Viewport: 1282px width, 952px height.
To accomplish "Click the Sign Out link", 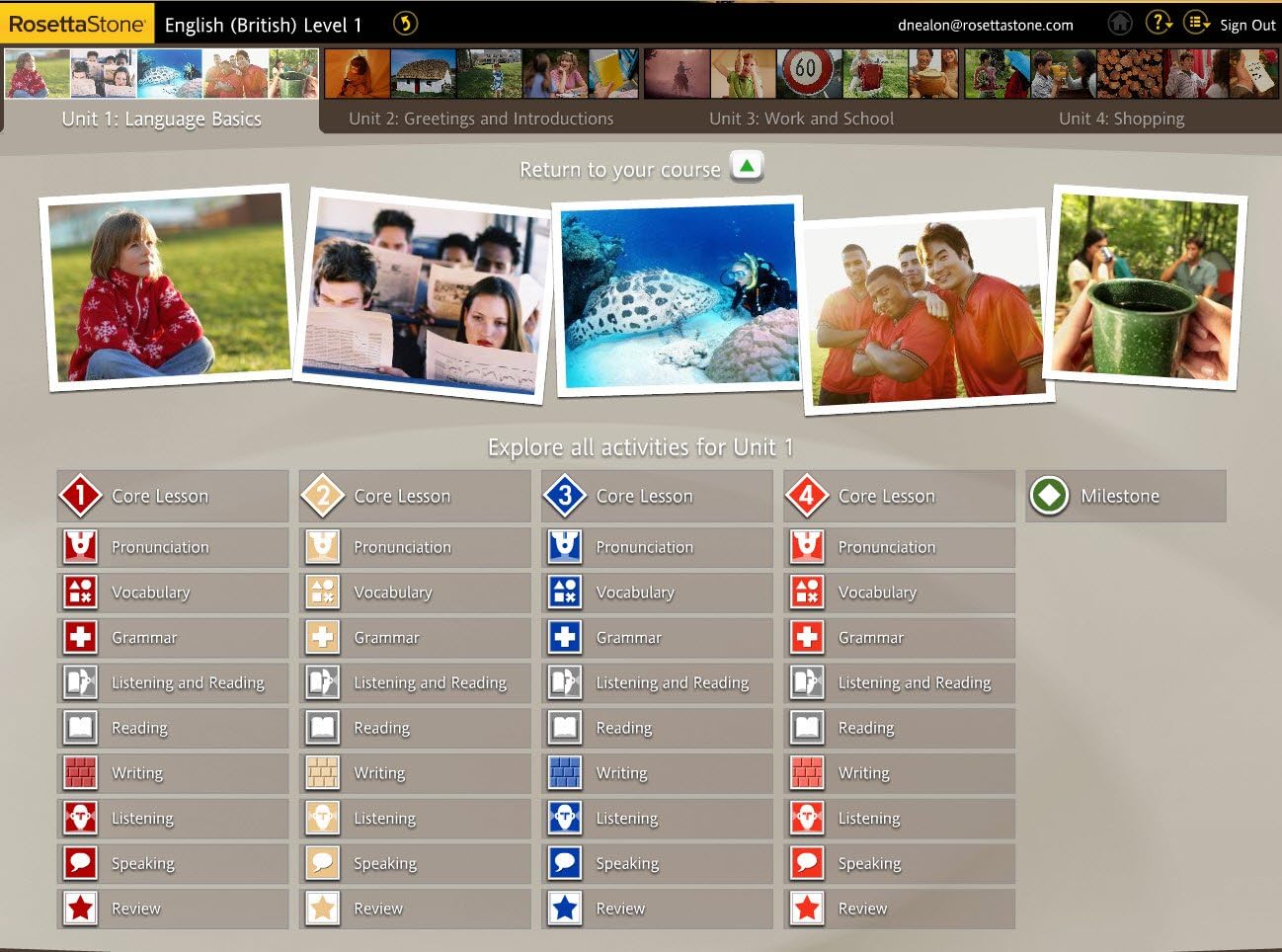I will 1247,25.
